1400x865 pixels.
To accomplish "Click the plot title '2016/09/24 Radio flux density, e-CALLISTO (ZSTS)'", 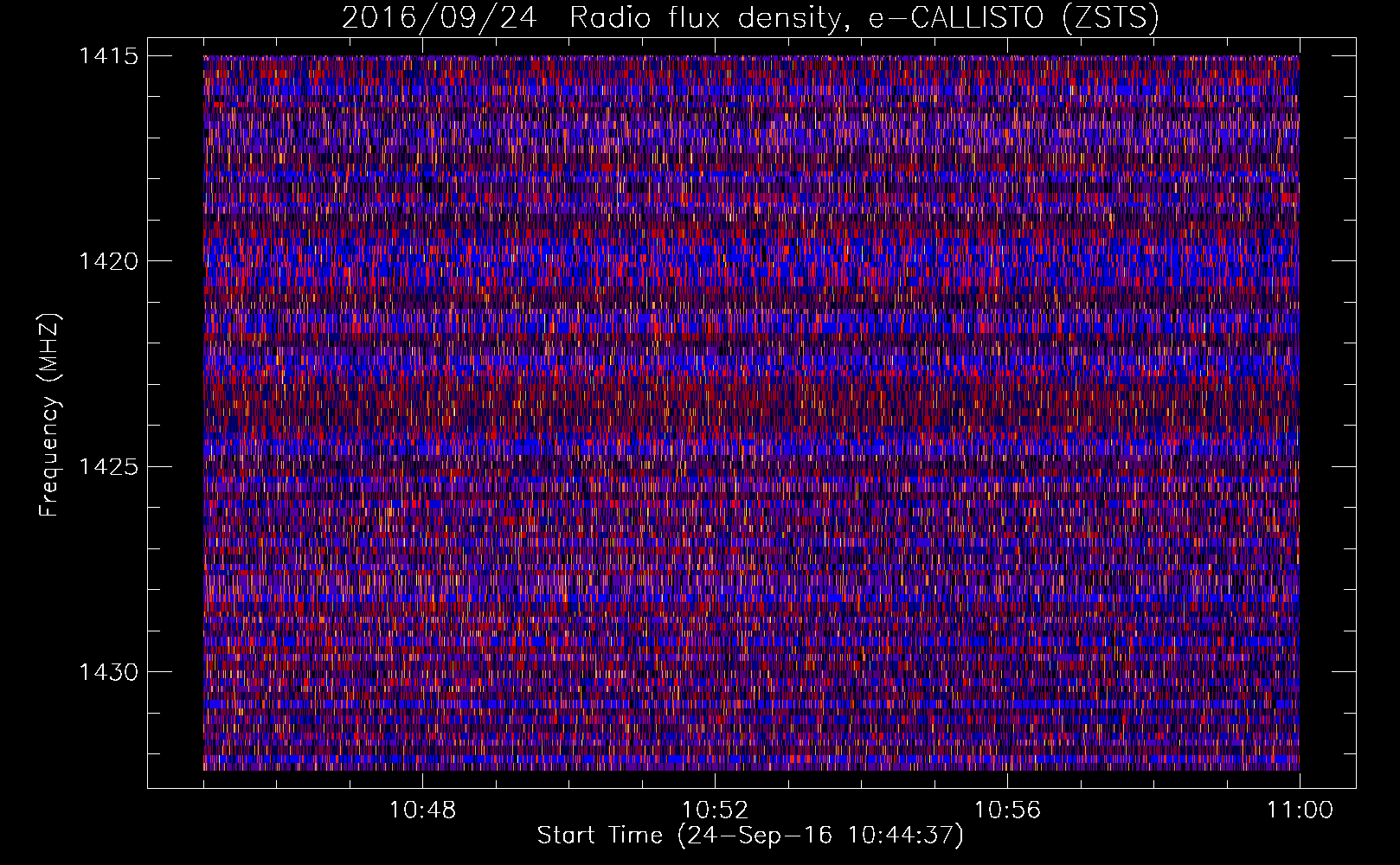I will click(750, 17).
